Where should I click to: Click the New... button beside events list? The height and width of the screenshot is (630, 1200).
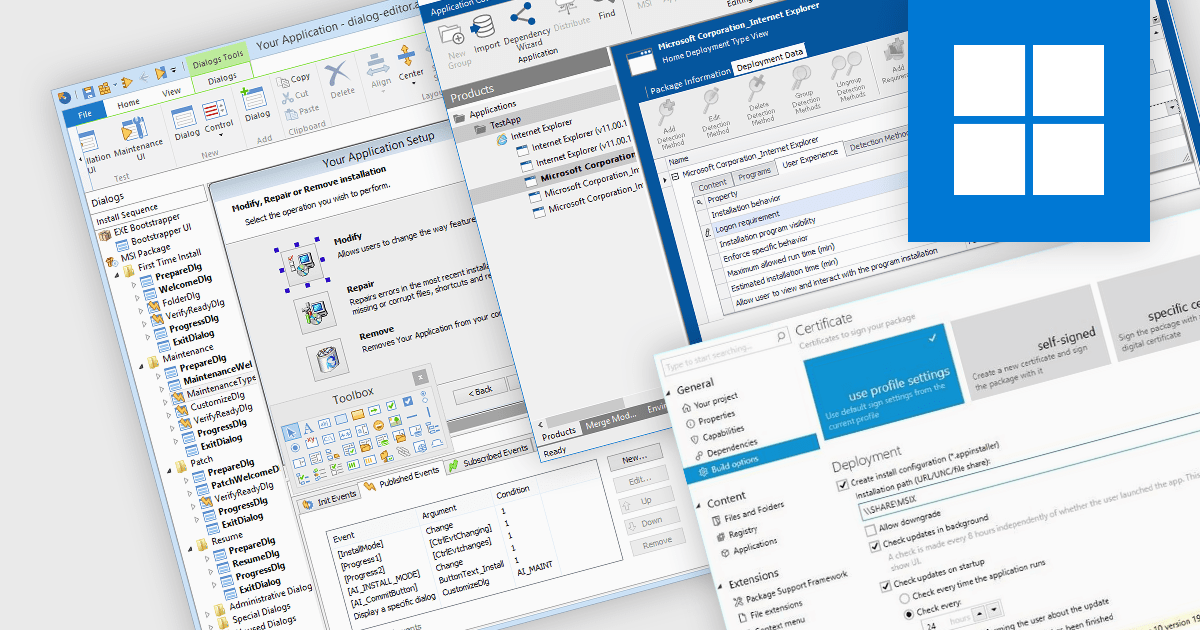[634, 457]
